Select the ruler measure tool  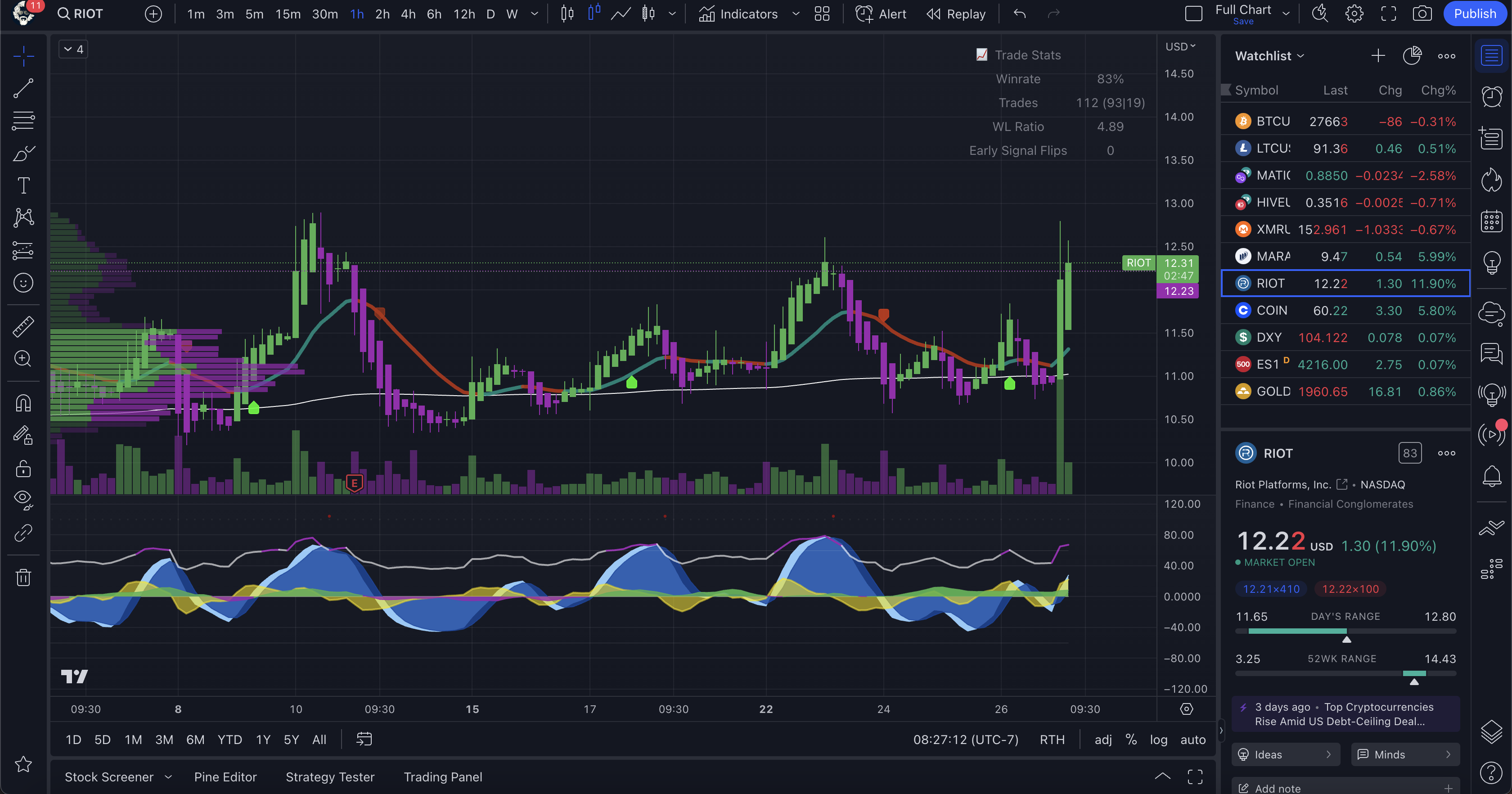click(x=23, y=326)
